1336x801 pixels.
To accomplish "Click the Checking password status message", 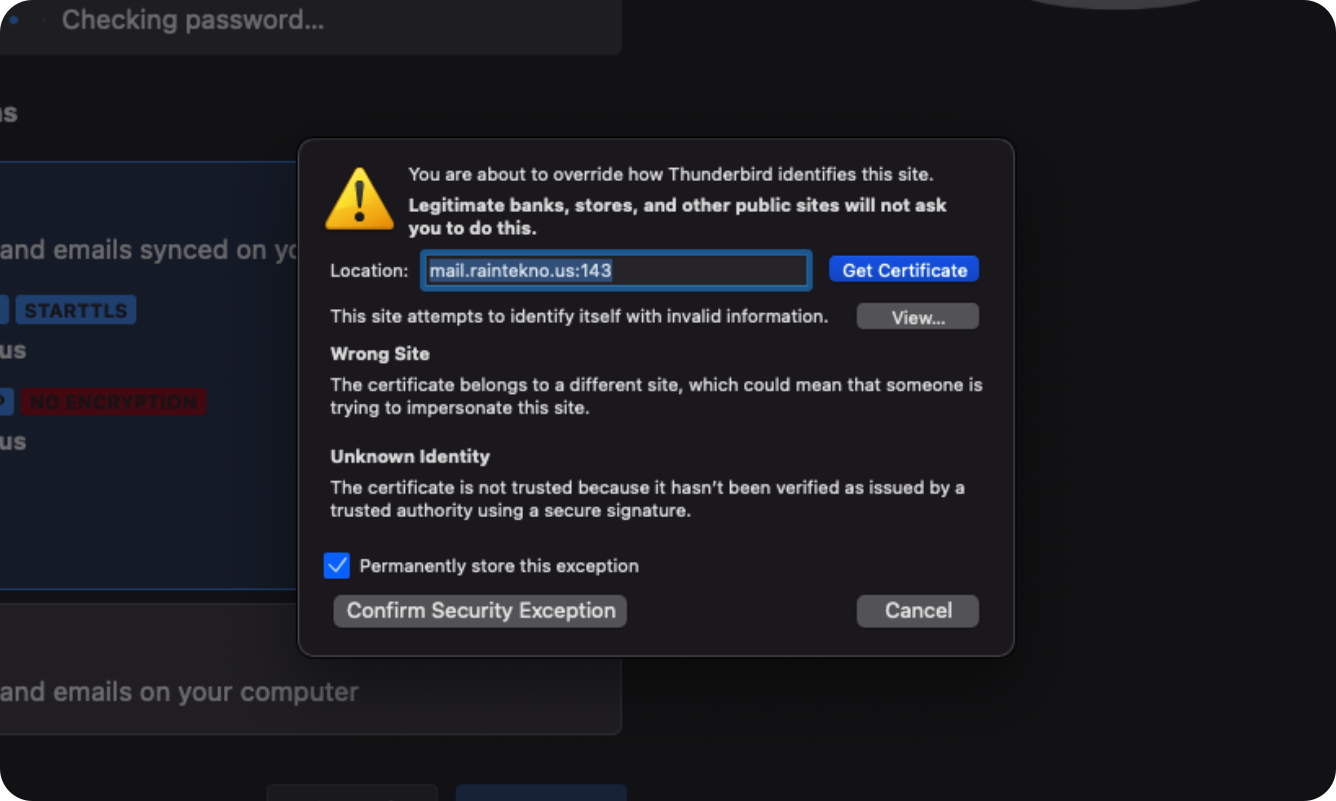I will [x=193, y=20].
